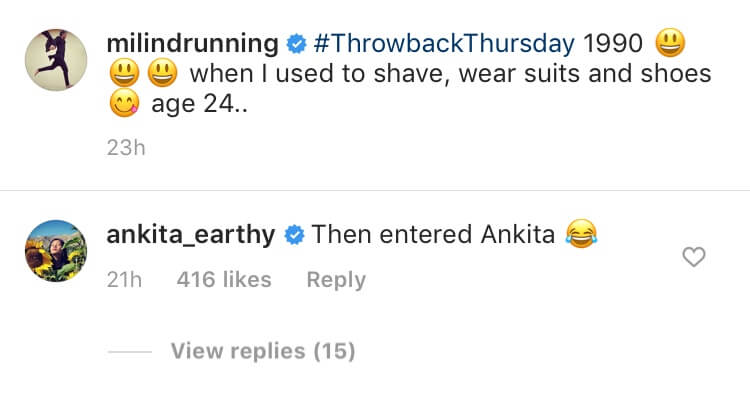Open the #ThrowbackThursday hashtag
This screenshot has height=394, width=750.
444,44
